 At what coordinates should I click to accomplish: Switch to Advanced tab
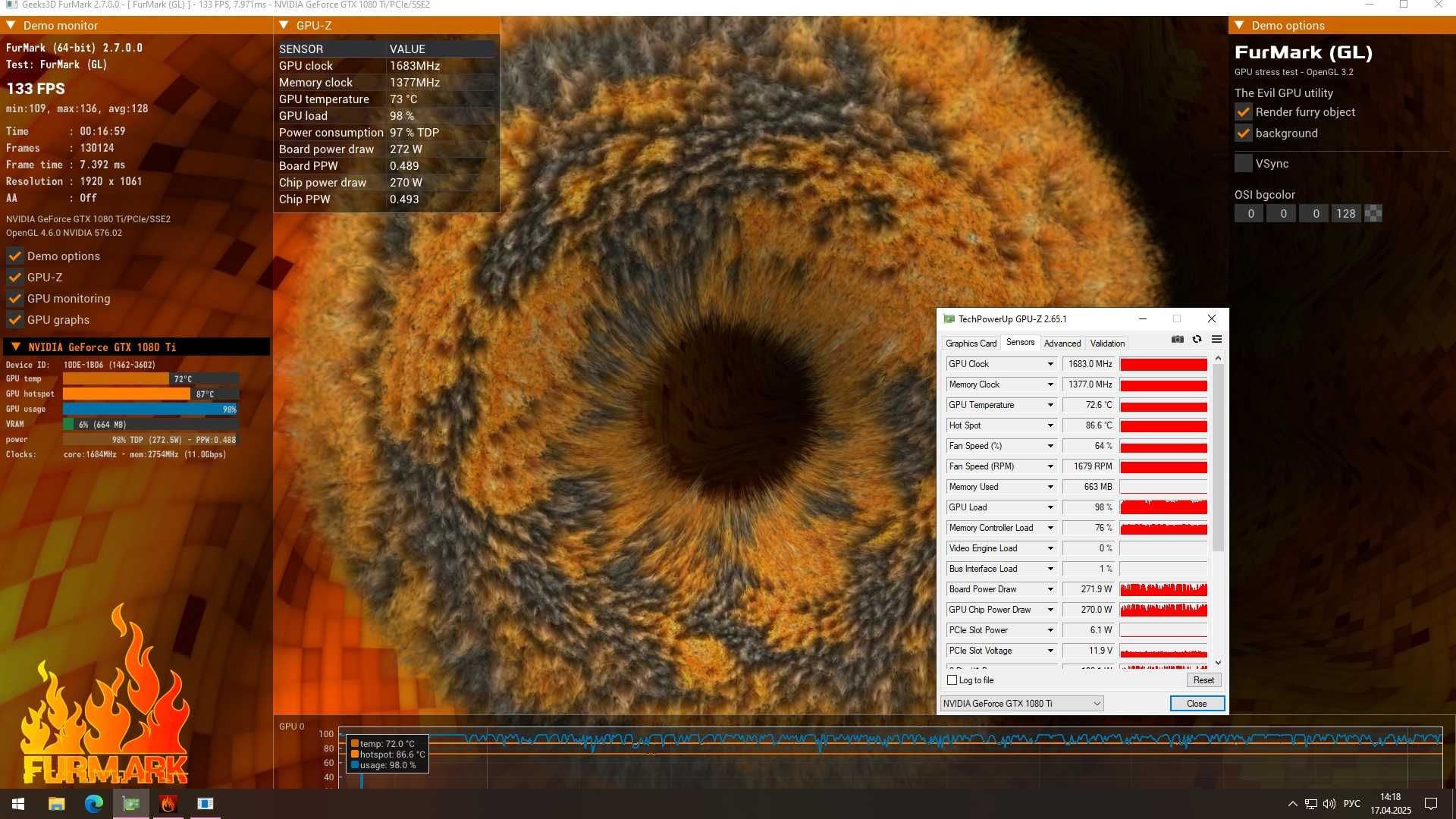point(1062,344)
